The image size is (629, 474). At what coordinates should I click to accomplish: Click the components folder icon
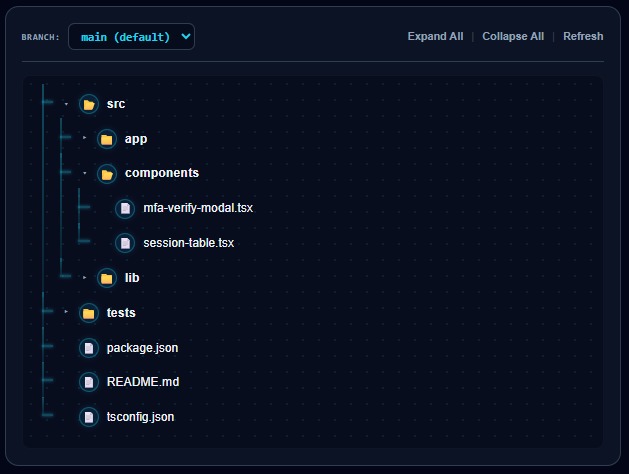(107, 174)
